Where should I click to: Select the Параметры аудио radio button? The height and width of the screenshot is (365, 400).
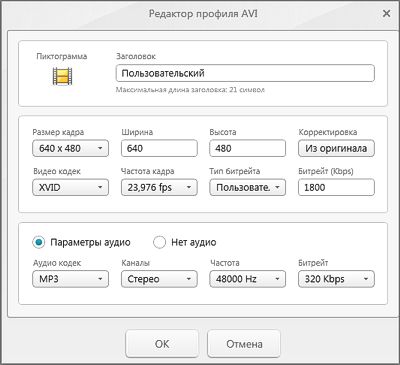click(39, 242)
